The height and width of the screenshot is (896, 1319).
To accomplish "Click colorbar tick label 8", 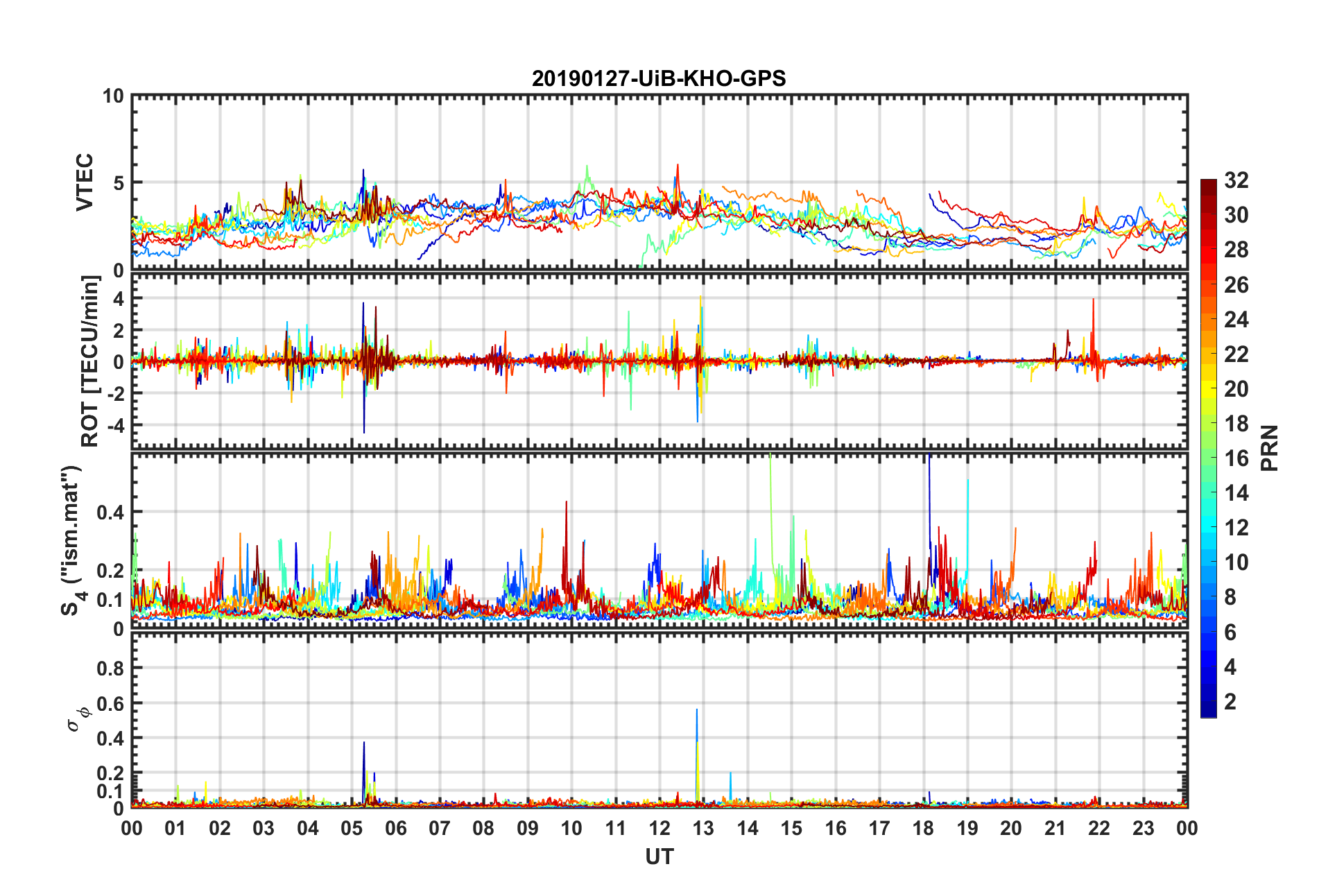I will (1230, 597).
